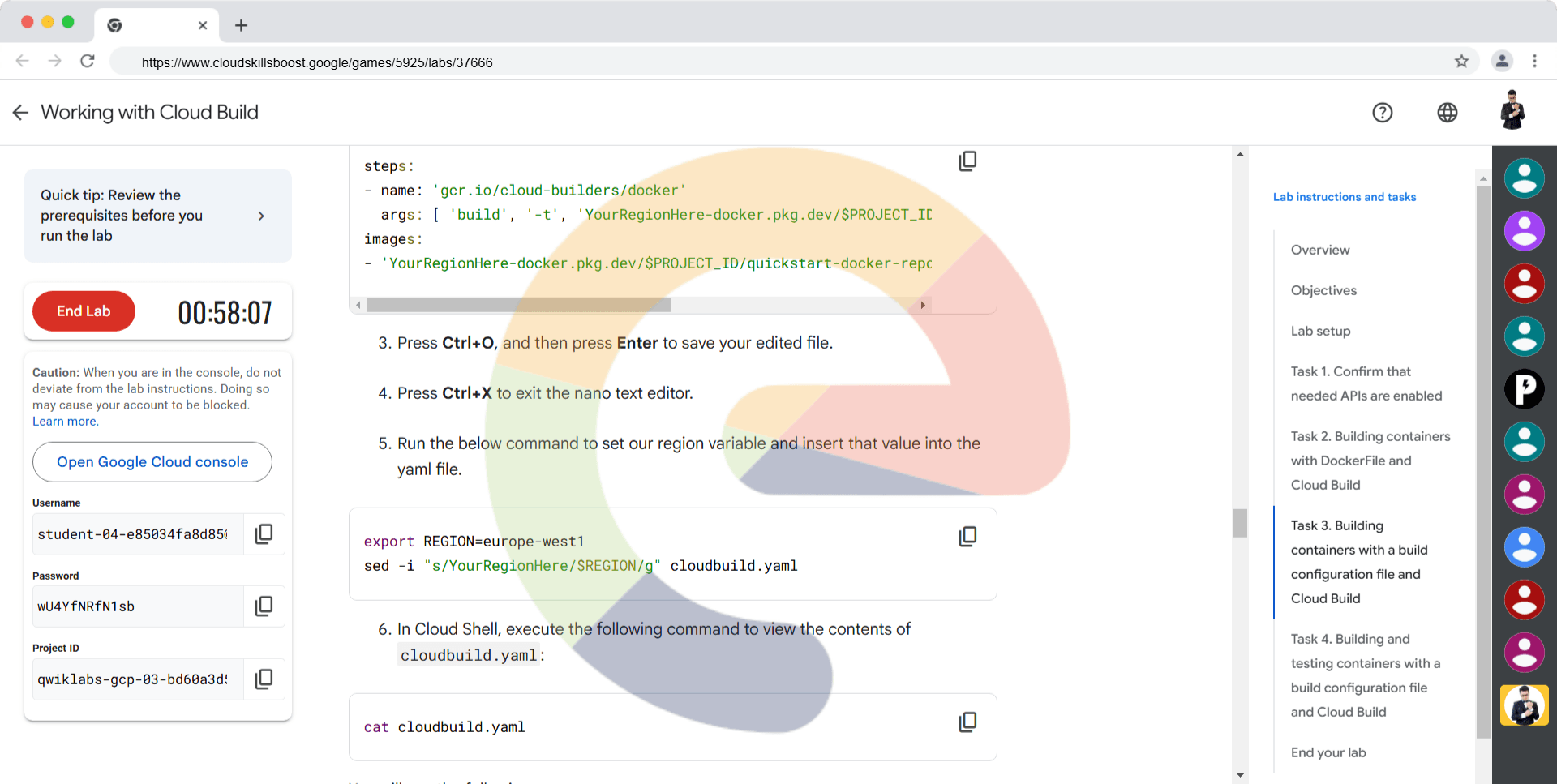Reload the page in the browser
Viewport: 1557px width, 784px height.
(88, 62)
